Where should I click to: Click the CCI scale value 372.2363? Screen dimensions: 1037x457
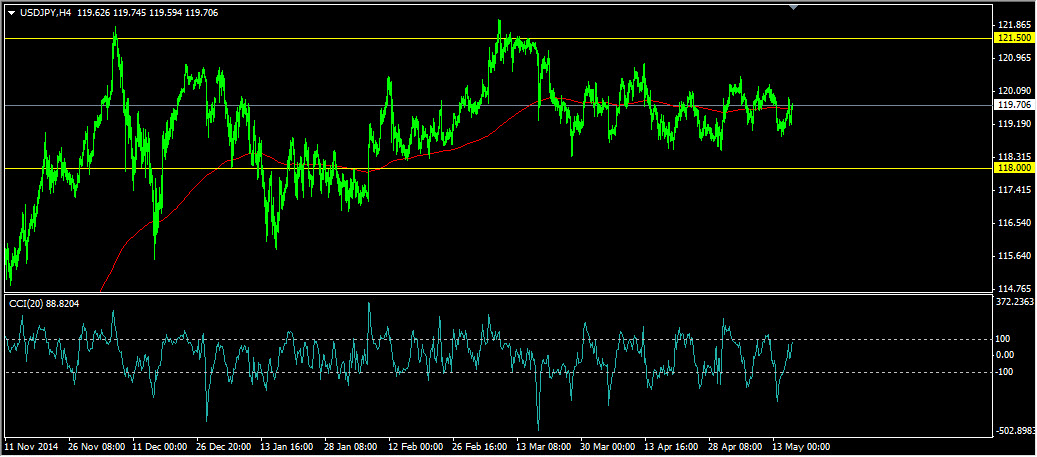(x=1014, y=302)
